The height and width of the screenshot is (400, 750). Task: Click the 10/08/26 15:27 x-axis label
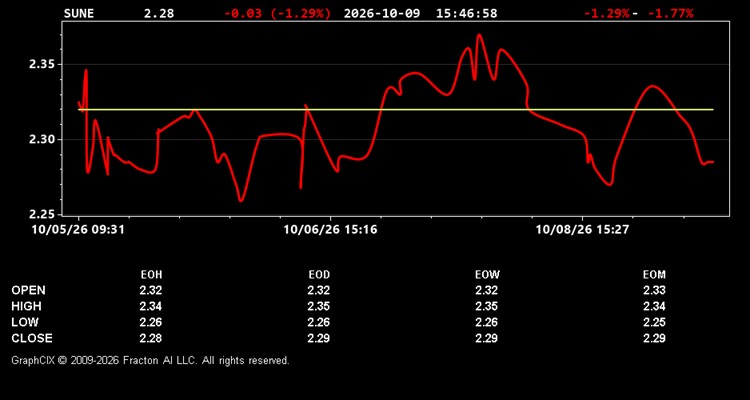pyautogui.click(x=583, y=230)
